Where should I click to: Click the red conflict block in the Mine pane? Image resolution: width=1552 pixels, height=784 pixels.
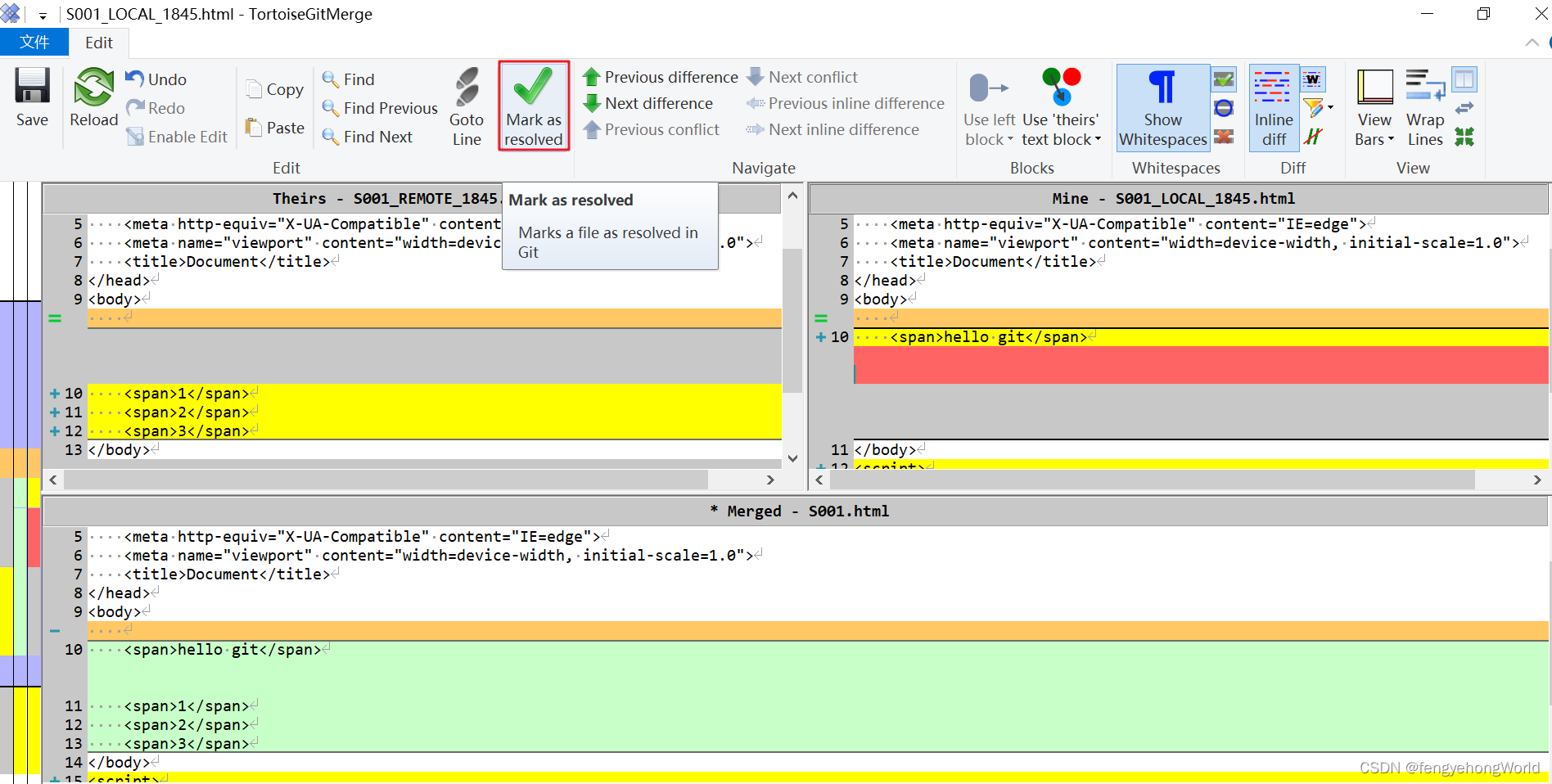[1201, 365]
